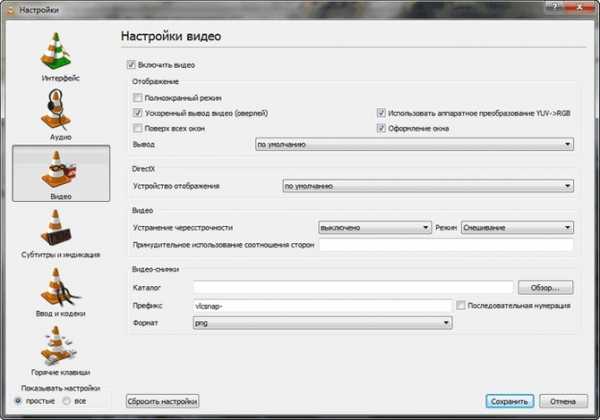Image resolution: width=600 pixels, height=420 pixels.
Task: Enable Полноэкранный режим checkbox
Action: click(138, 98)
